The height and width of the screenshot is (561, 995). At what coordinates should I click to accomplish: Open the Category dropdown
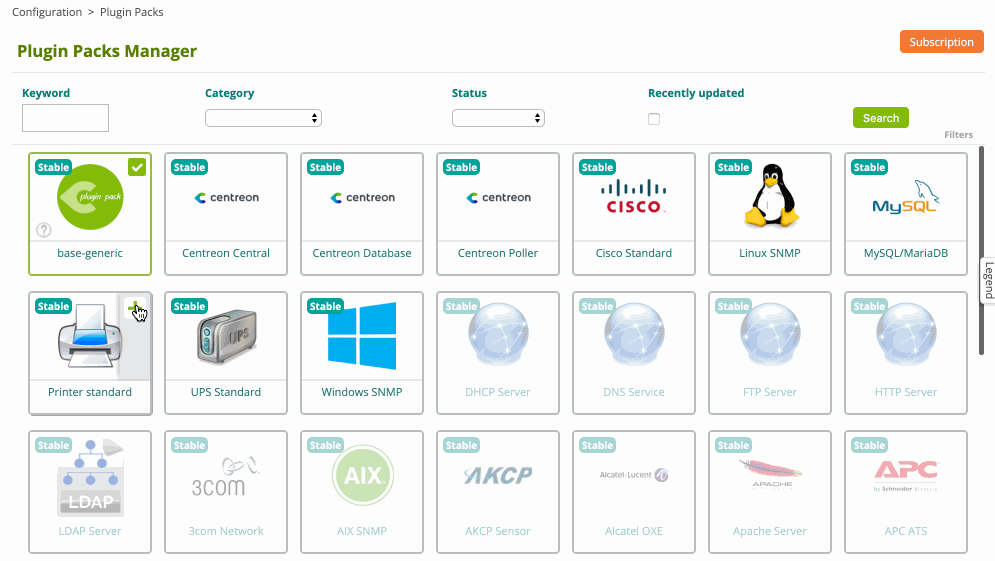tap(263, 118)
